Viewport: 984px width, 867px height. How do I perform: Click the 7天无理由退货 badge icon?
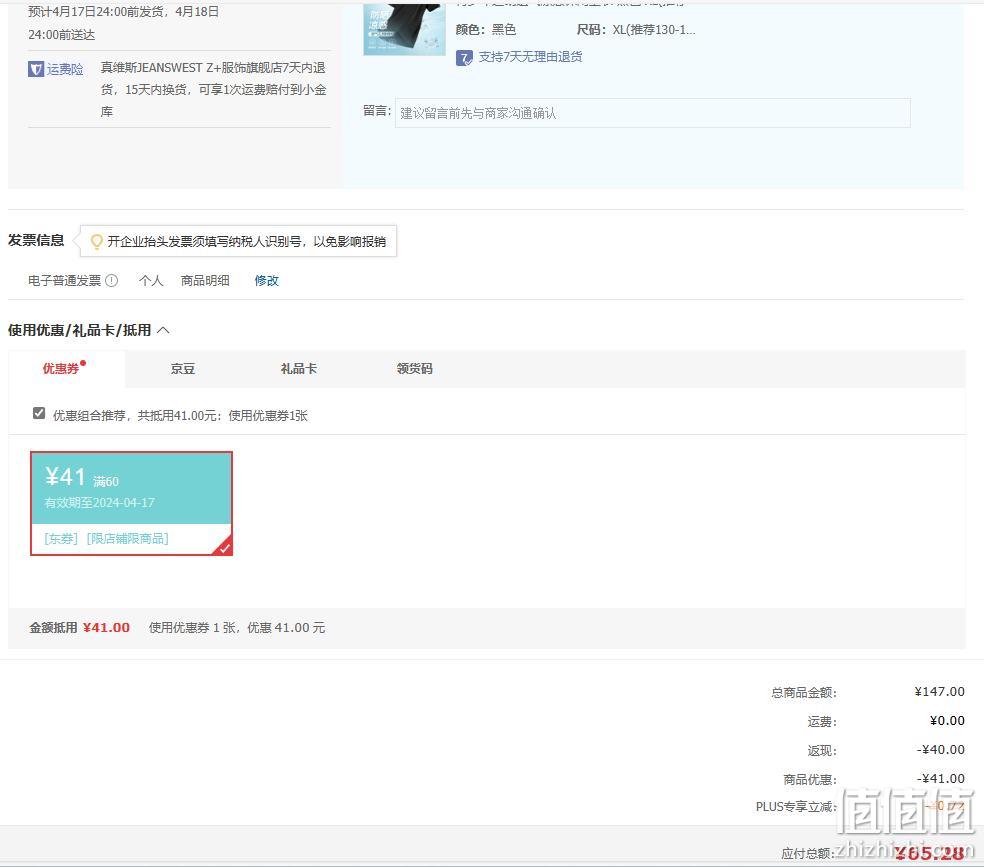(x=464, y=58)
